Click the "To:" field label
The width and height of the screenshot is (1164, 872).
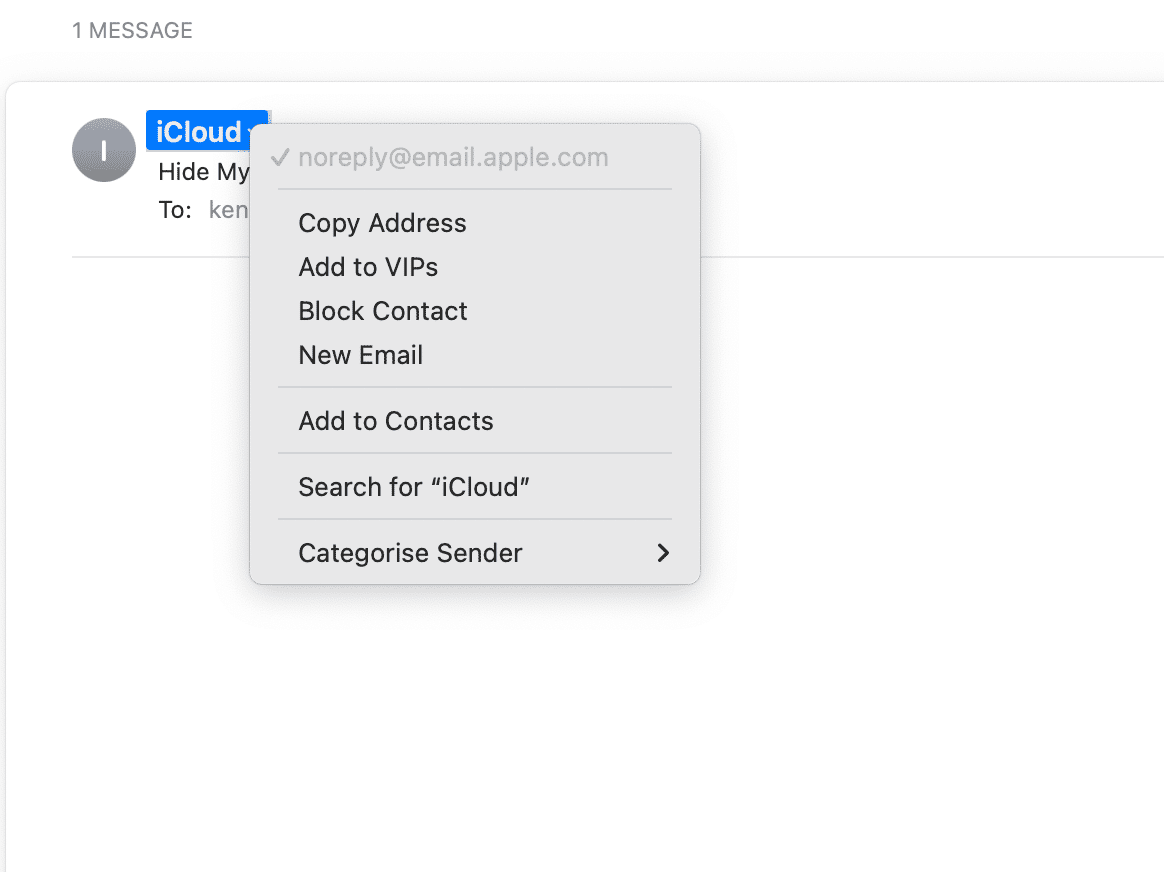(x=174, y=210)
